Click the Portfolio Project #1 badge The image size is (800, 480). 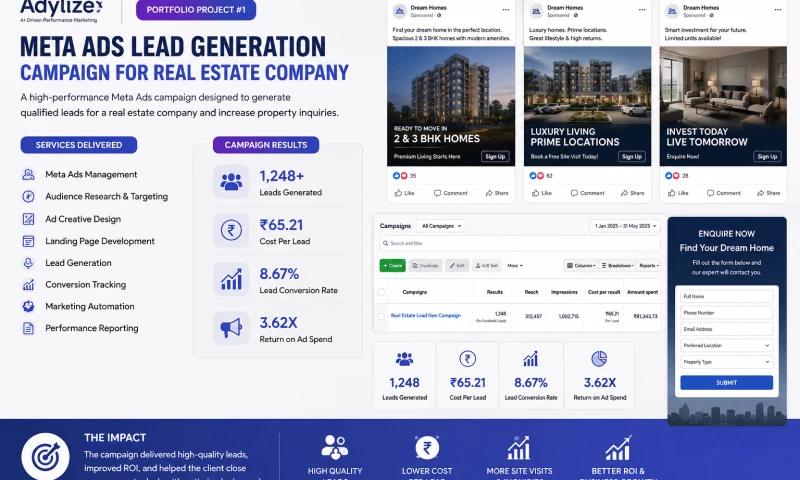point(196,10)
